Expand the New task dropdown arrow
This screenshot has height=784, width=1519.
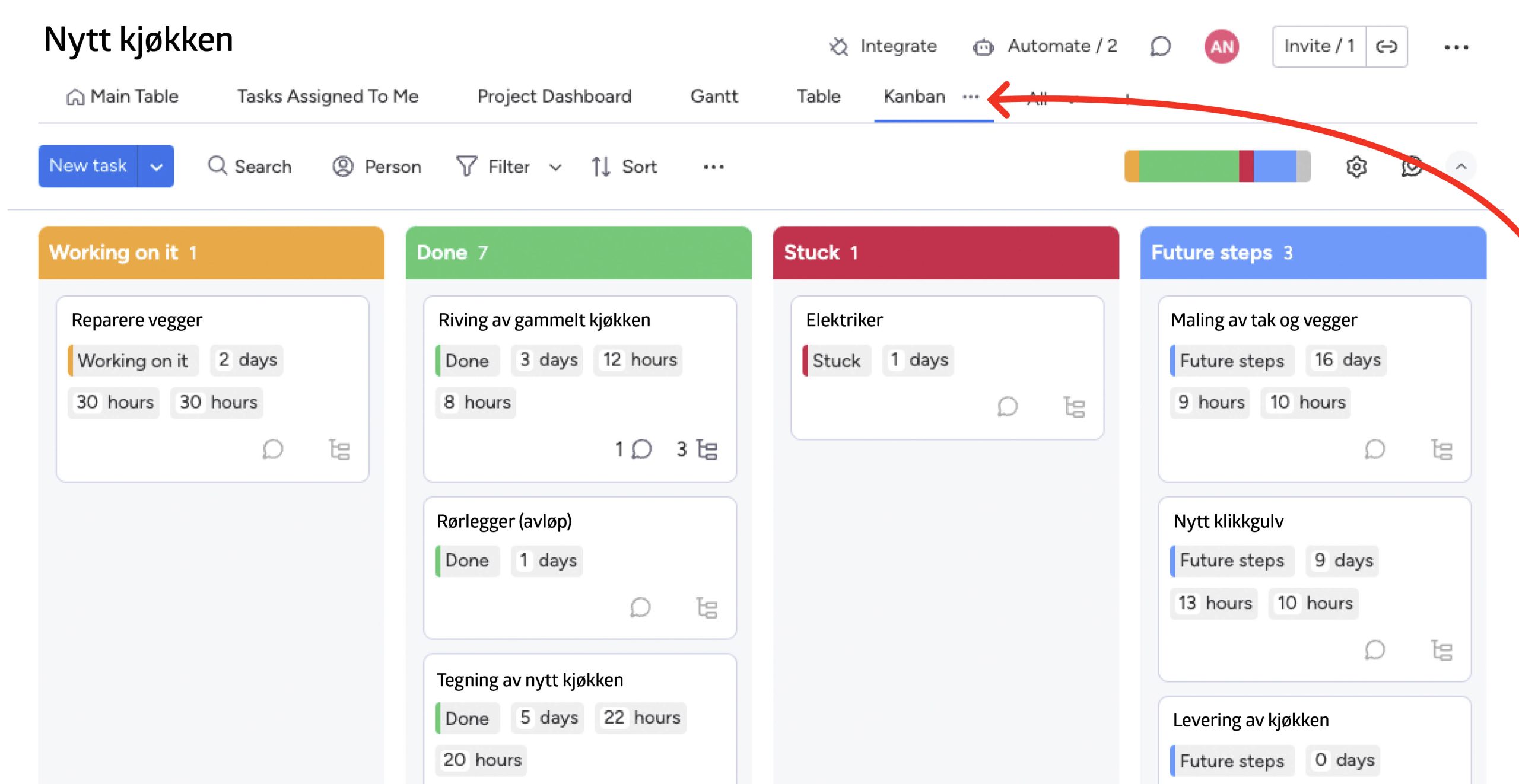(156, 167)
